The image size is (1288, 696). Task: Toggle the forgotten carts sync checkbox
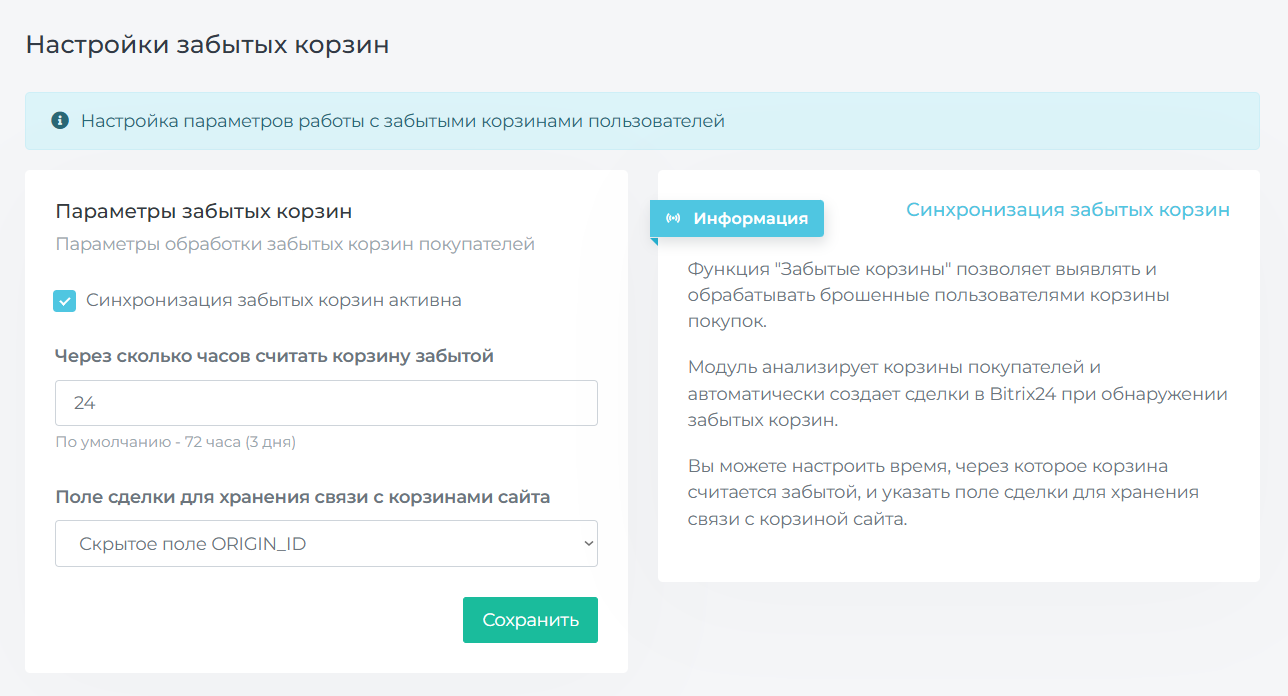pos(65,301)
